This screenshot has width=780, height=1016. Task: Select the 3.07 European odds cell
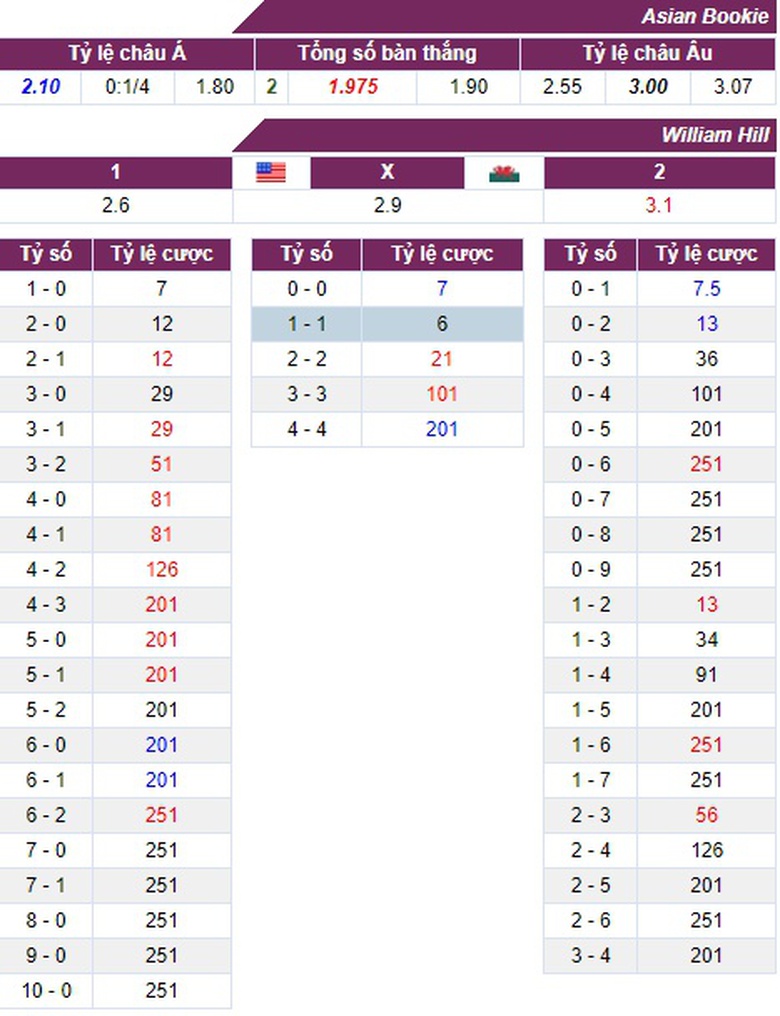point(733,87)
